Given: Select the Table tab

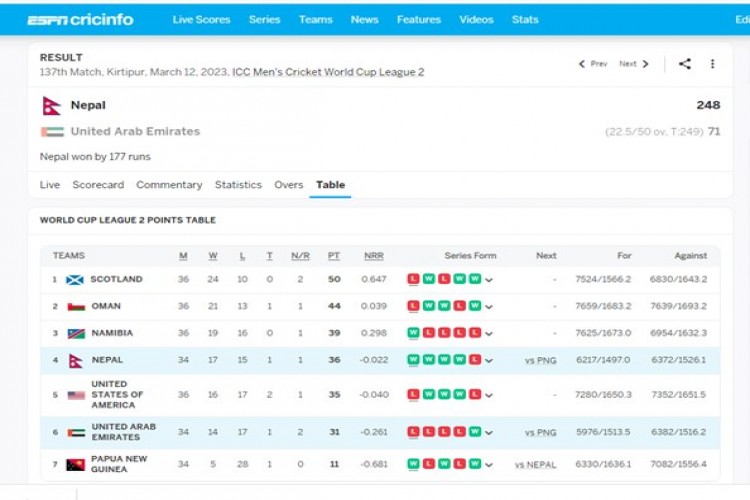Looking at the screenshot, I should pos(331,185).
